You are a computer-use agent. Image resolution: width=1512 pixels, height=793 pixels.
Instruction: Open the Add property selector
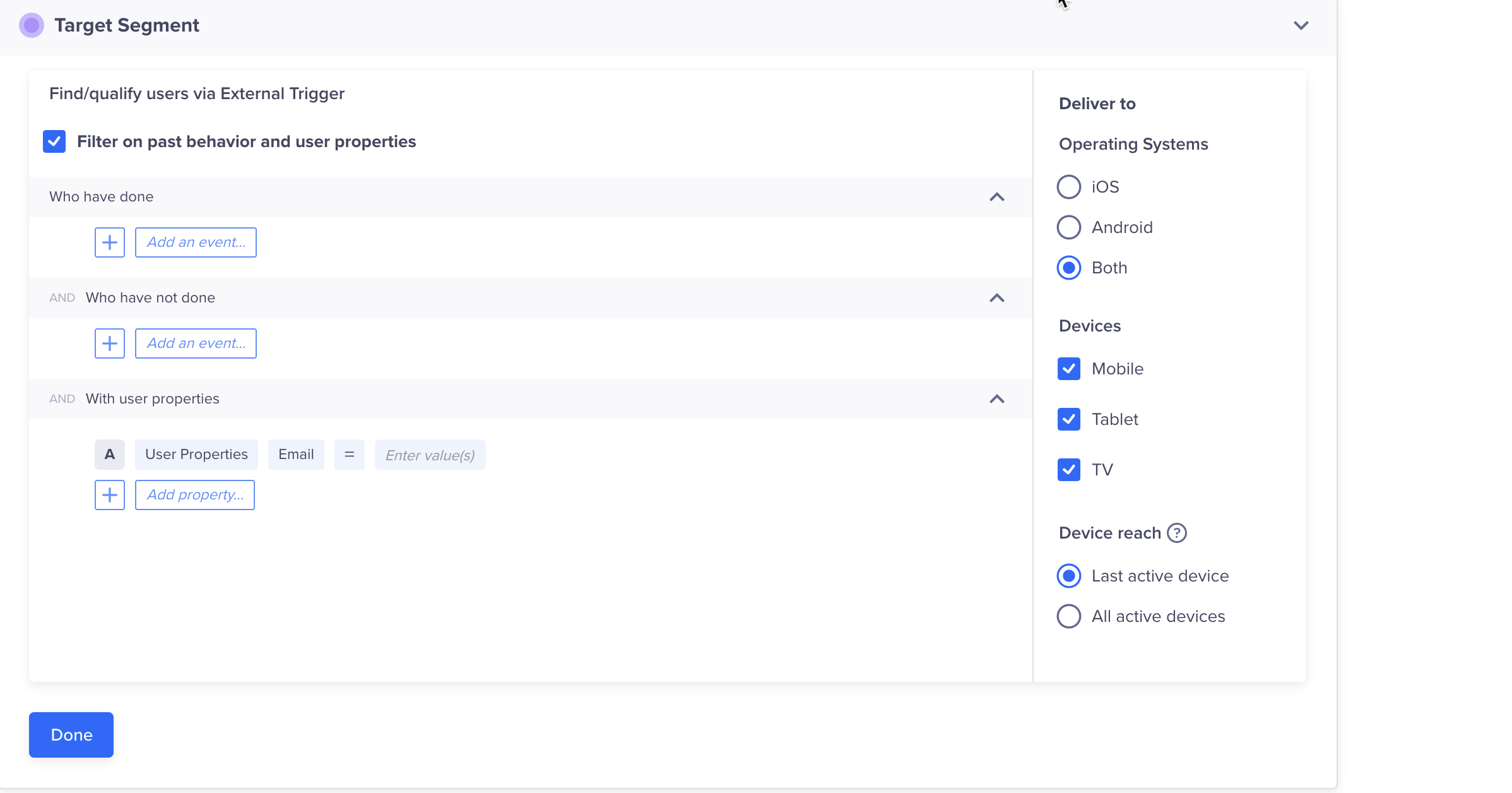coord(195,495)
